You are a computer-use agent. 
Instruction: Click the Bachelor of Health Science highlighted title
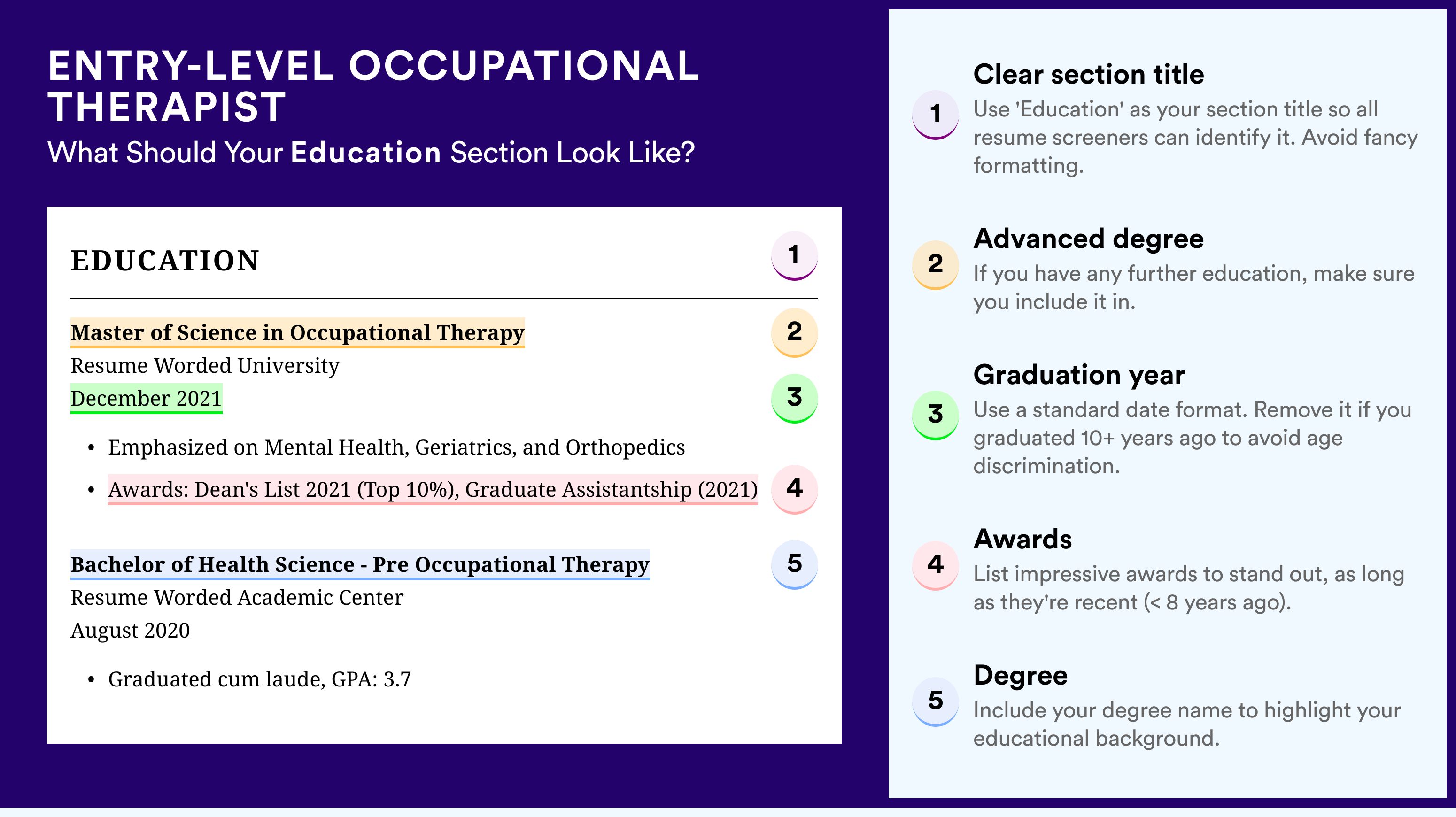pyautogui.click(x=360, y=564)
